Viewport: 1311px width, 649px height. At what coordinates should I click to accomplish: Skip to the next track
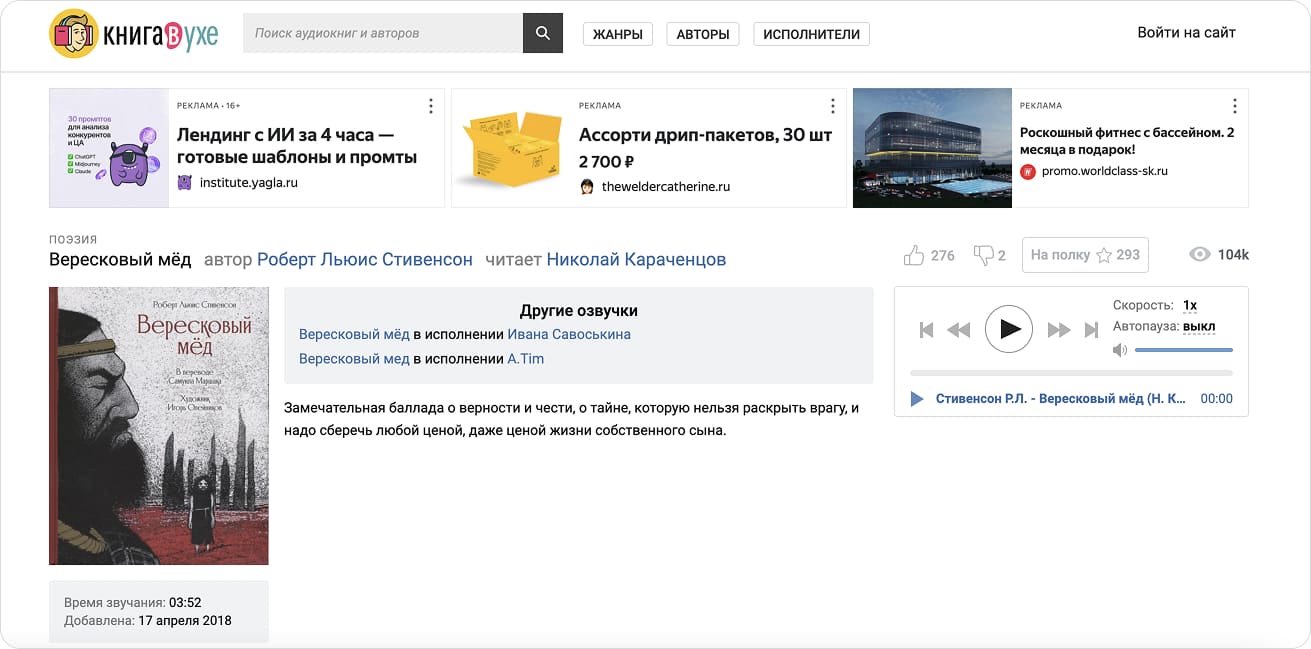[x=1091, y=329]
